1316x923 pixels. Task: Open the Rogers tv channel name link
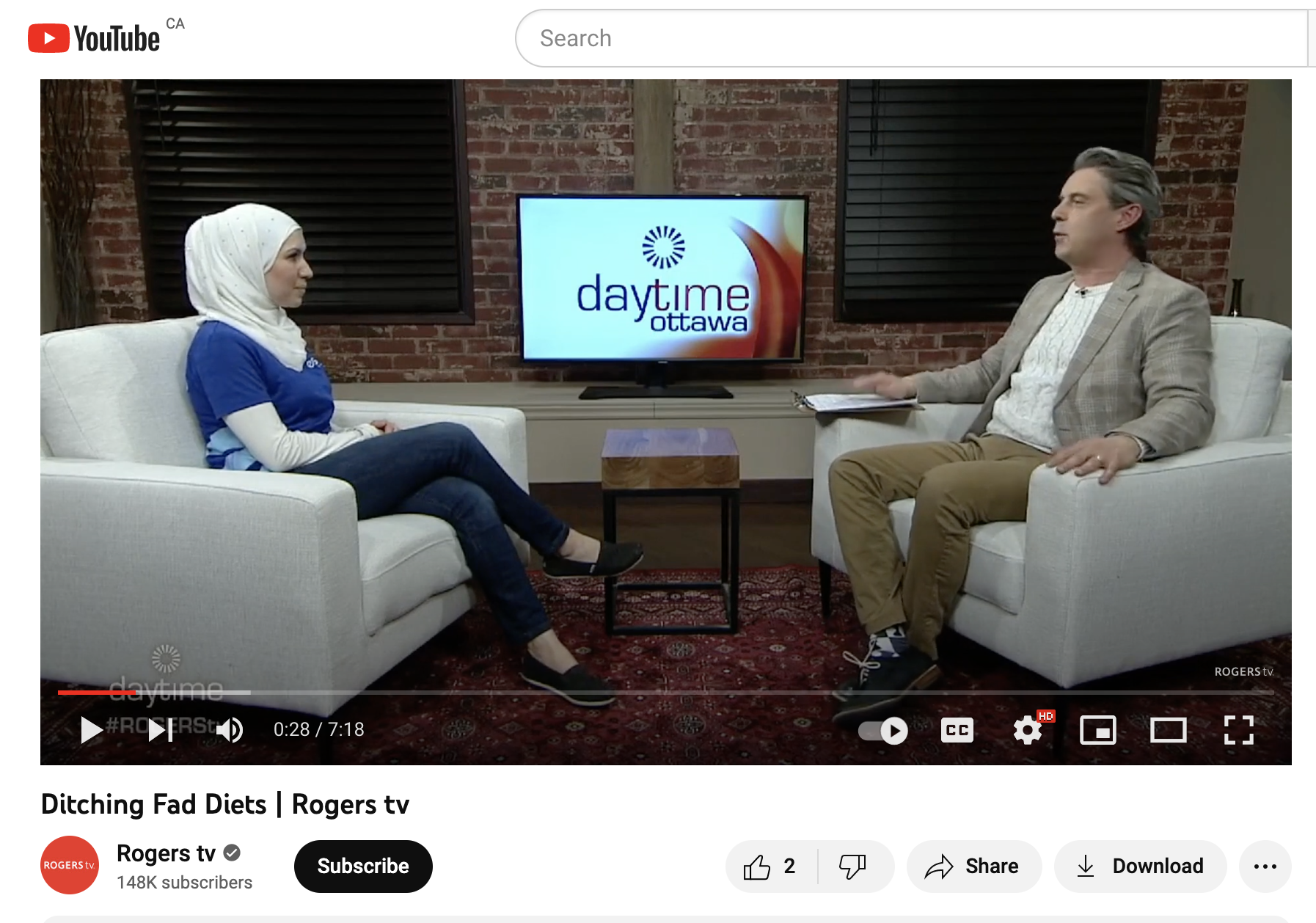(166, 853)
